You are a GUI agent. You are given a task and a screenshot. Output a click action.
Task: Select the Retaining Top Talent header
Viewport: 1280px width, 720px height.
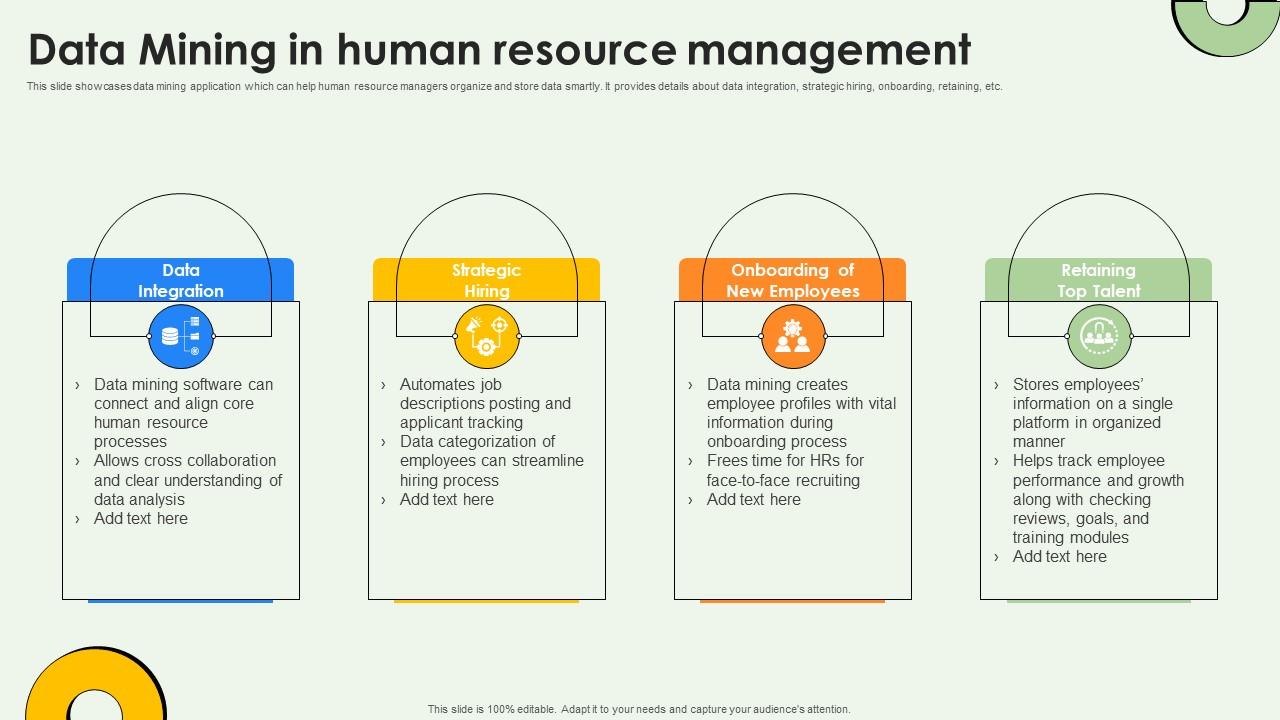tap(1099, 281)
